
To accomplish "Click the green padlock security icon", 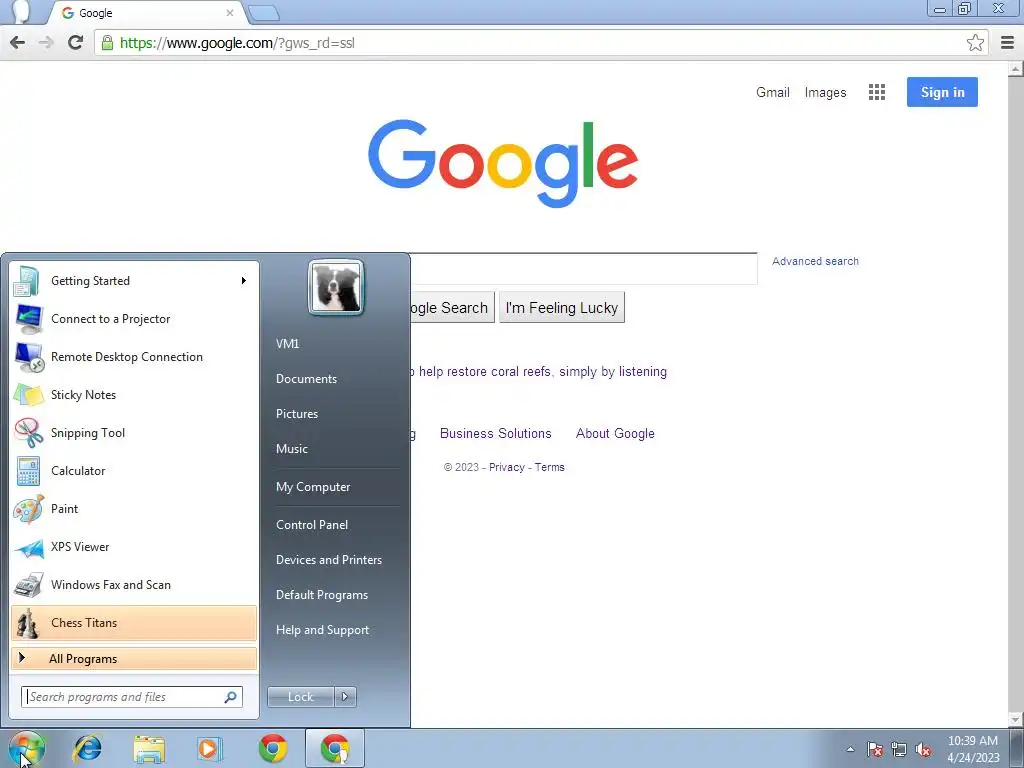I will [107, 43].
